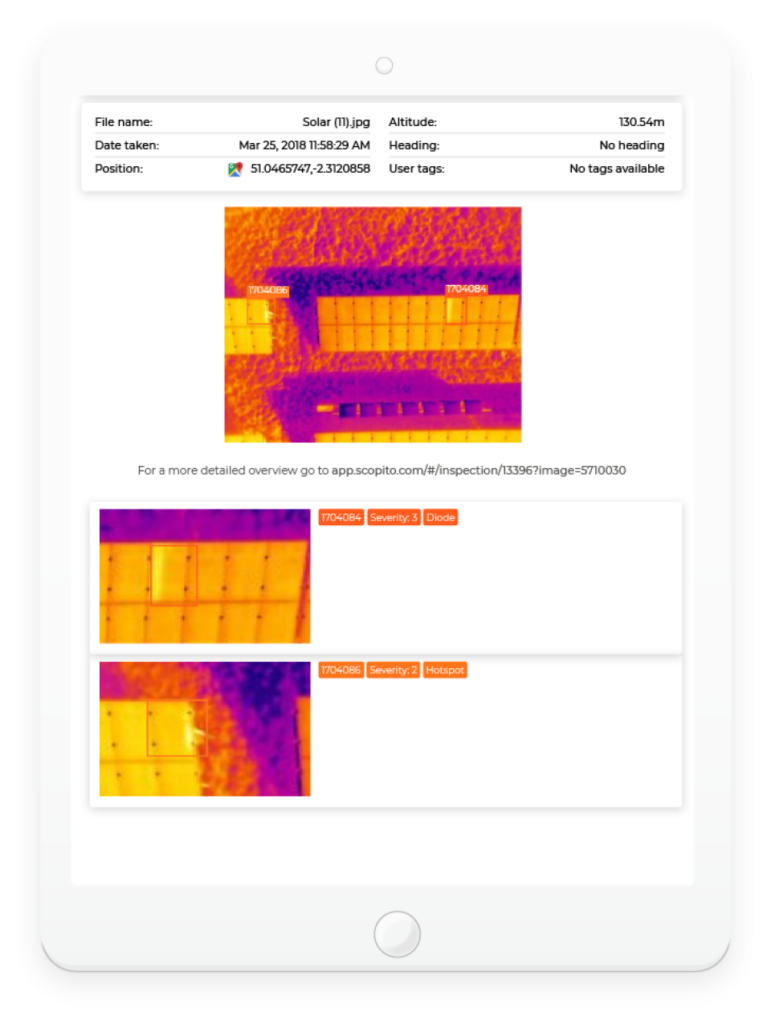Click the main thermal solar panel image
Screen dimensions: 771x1024
[x=373, y=325]
